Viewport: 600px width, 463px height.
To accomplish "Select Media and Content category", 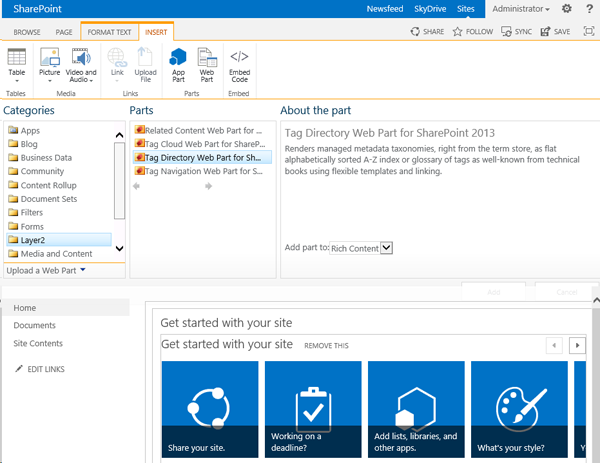I will pos(51,254).
